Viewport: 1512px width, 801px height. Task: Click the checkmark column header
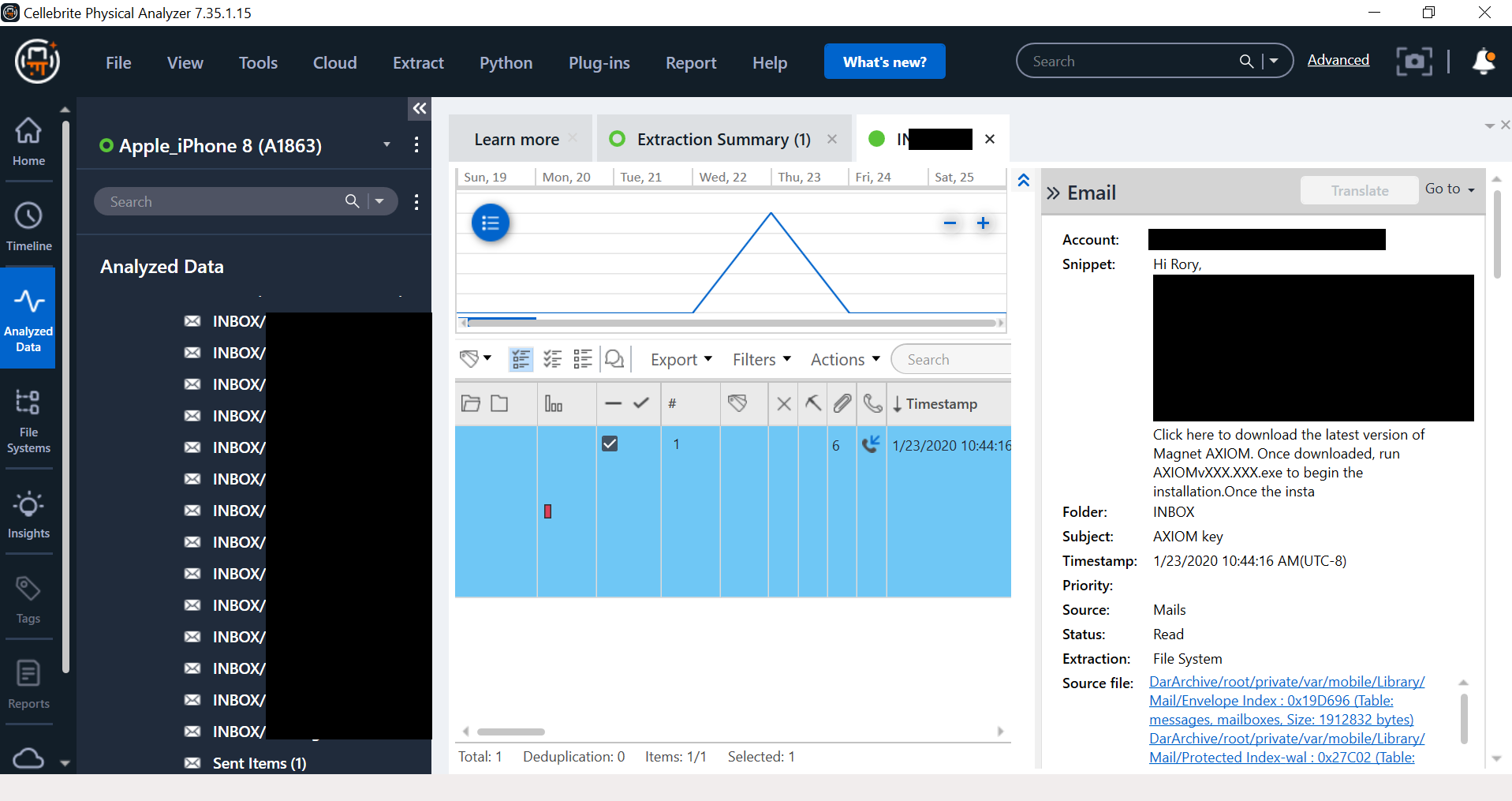[x=641, y=402]
